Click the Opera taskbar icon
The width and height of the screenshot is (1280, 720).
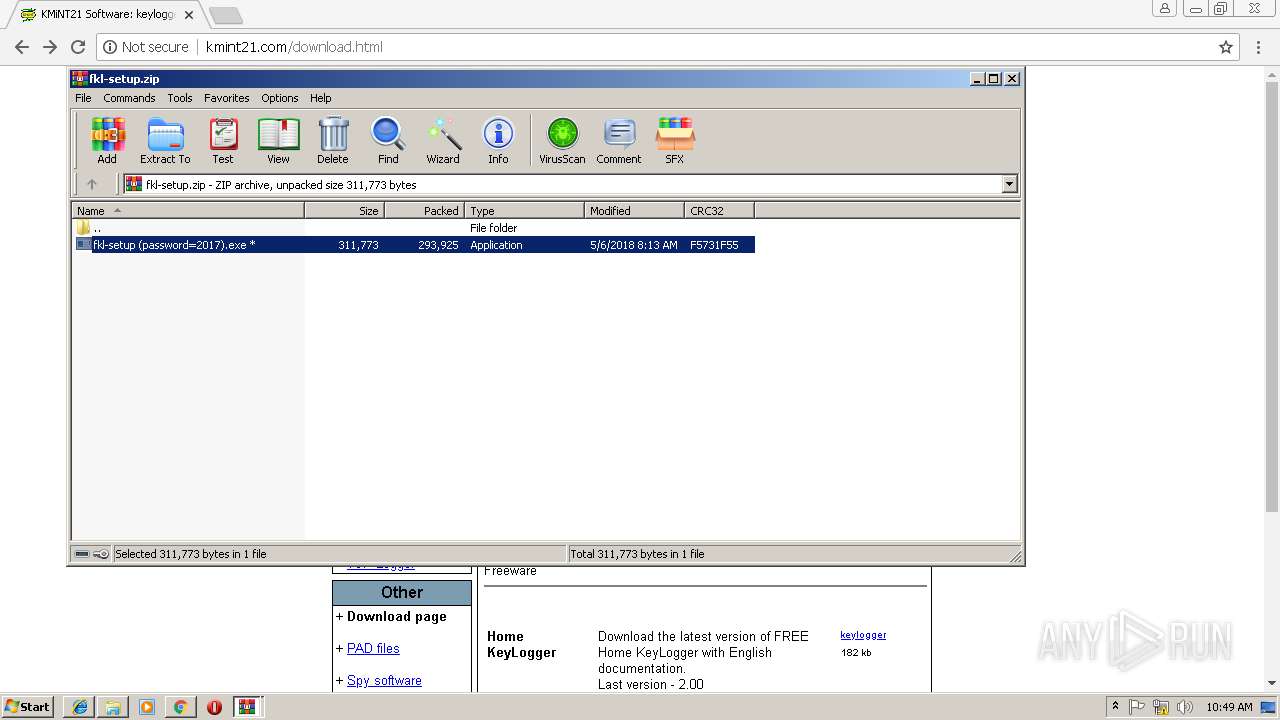coord(214,707)
